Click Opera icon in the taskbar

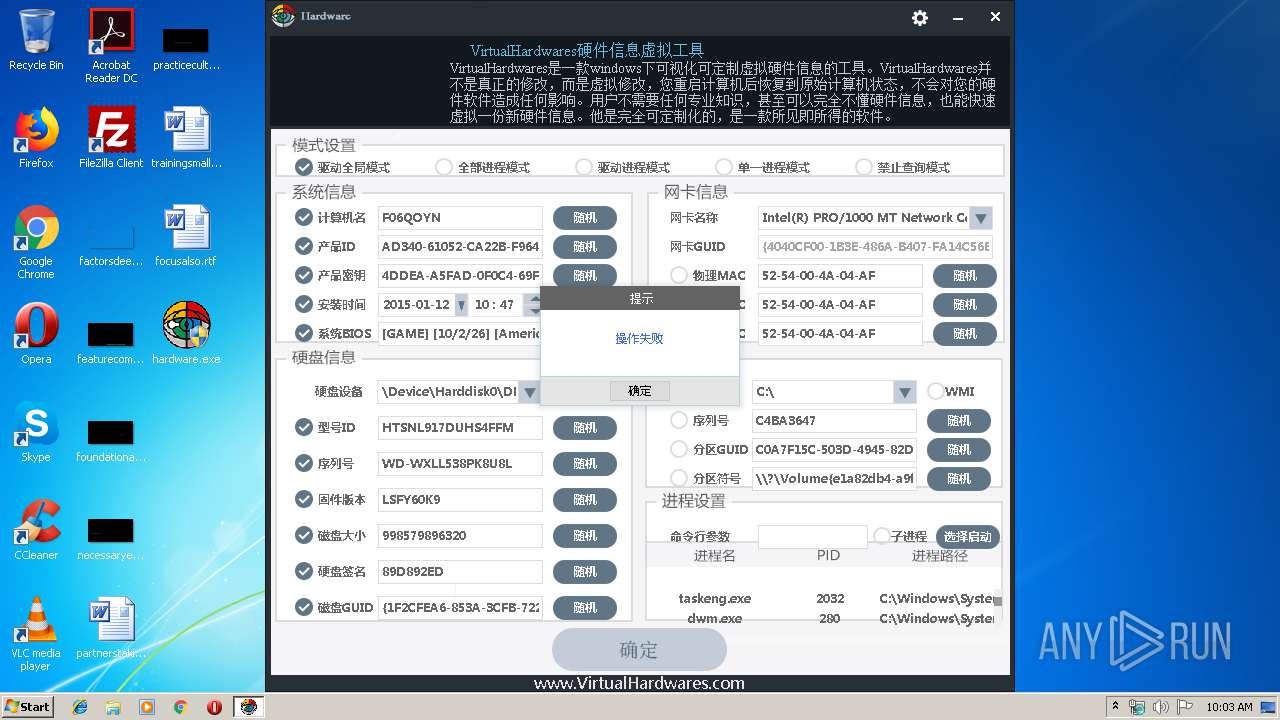(x=214, y=707)
